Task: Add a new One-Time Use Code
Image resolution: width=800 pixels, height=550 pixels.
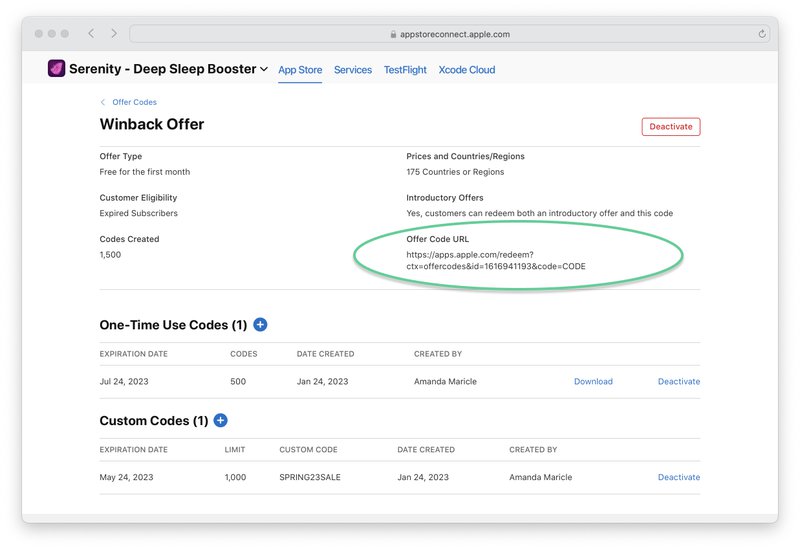Action: 260,324
